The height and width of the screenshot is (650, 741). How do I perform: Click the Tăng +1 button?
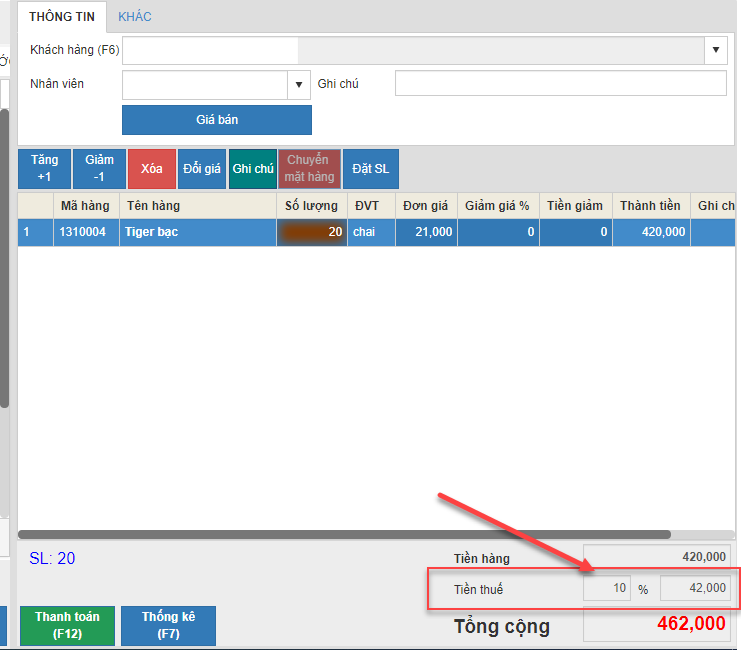click(x=44, y=169)
